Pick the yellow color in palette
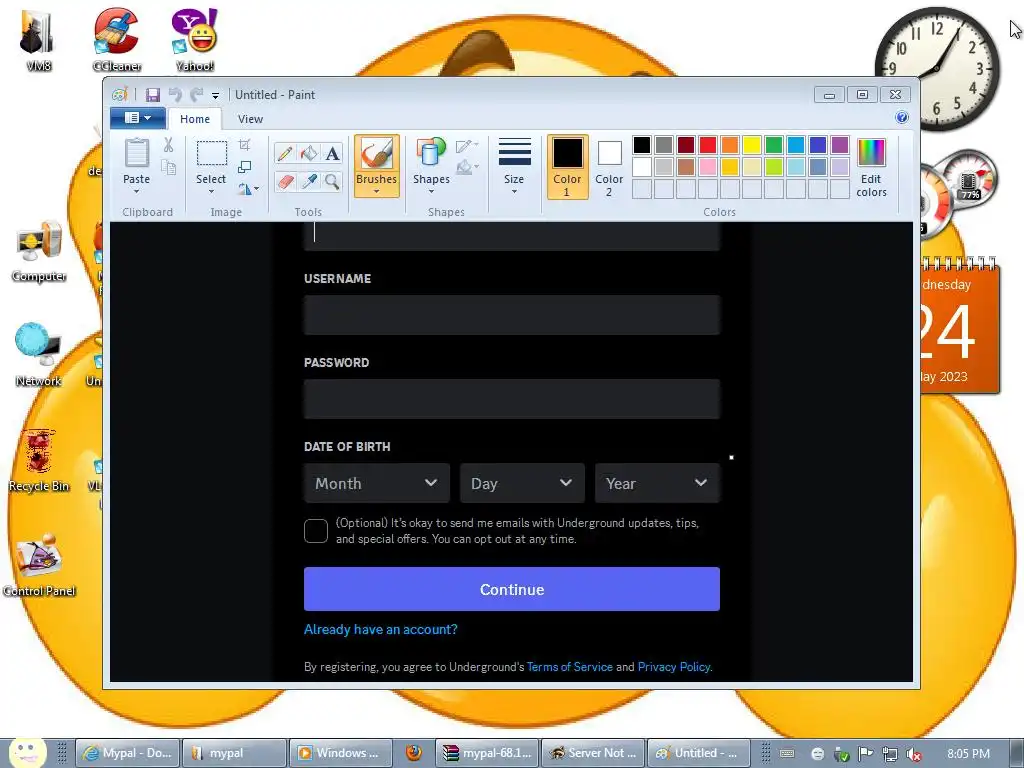This screenshot has height=768, width=1024. [x=752, y=145]
